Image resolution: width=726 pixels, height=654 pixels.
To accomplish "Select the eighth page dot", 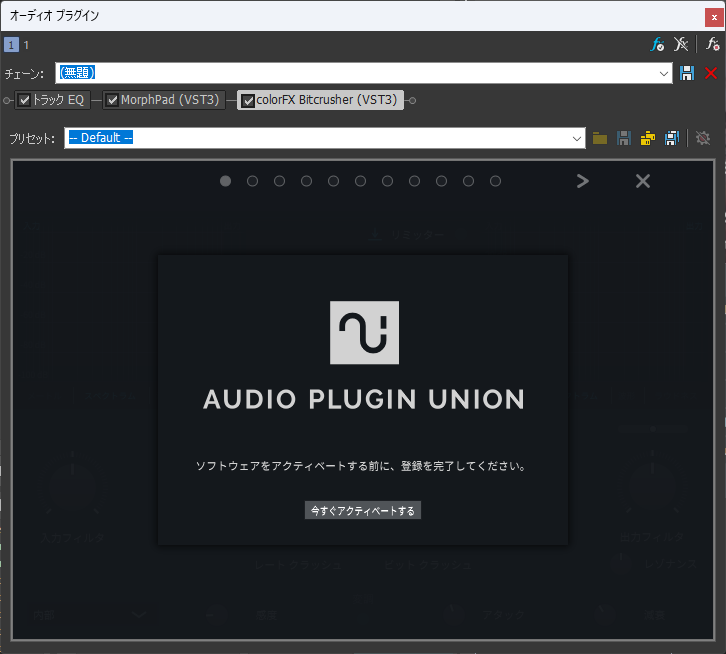I will 414,181.
